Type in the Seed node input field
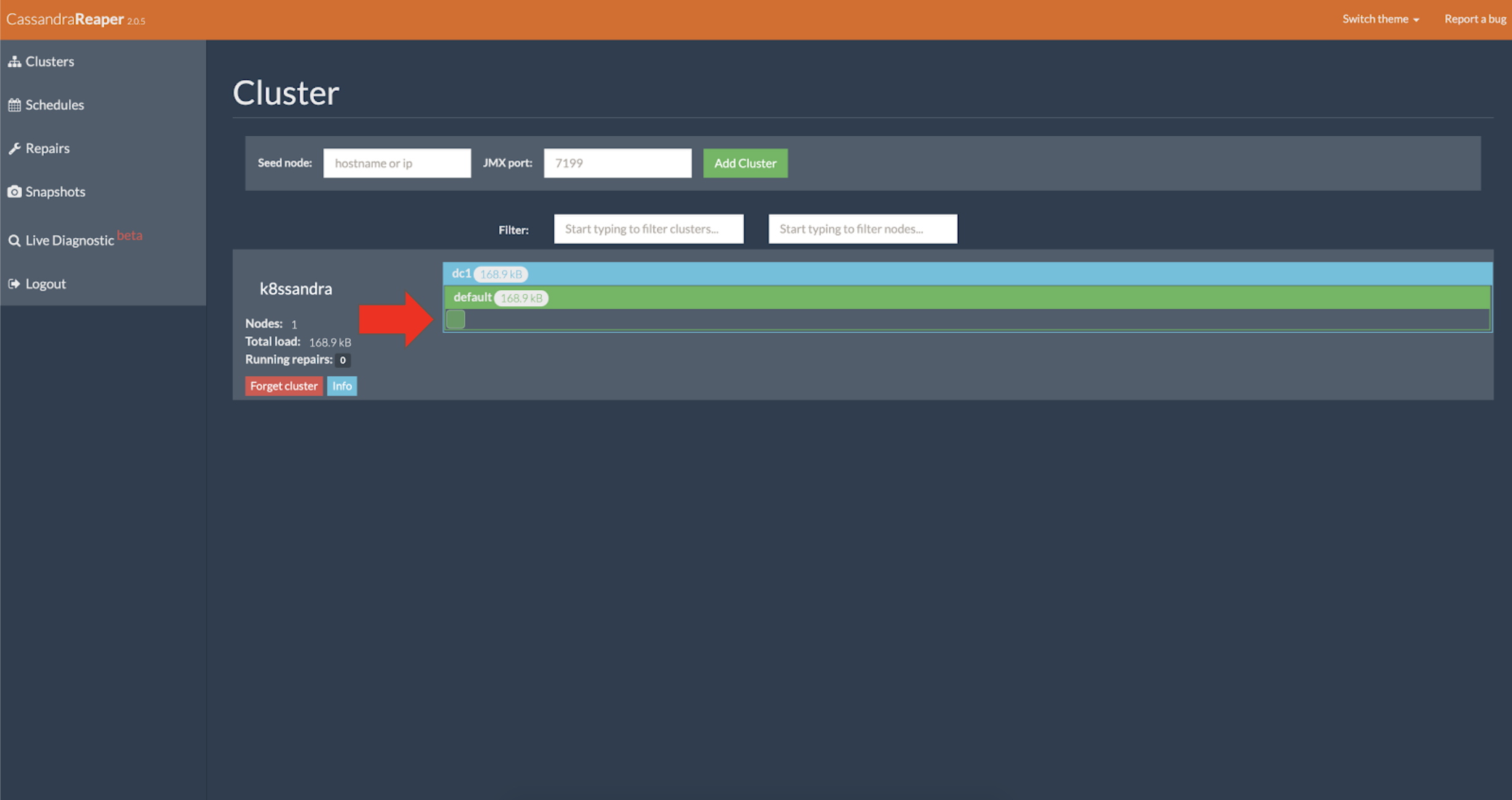Viewport: 1512px width, 800px height. coord(397,162)
